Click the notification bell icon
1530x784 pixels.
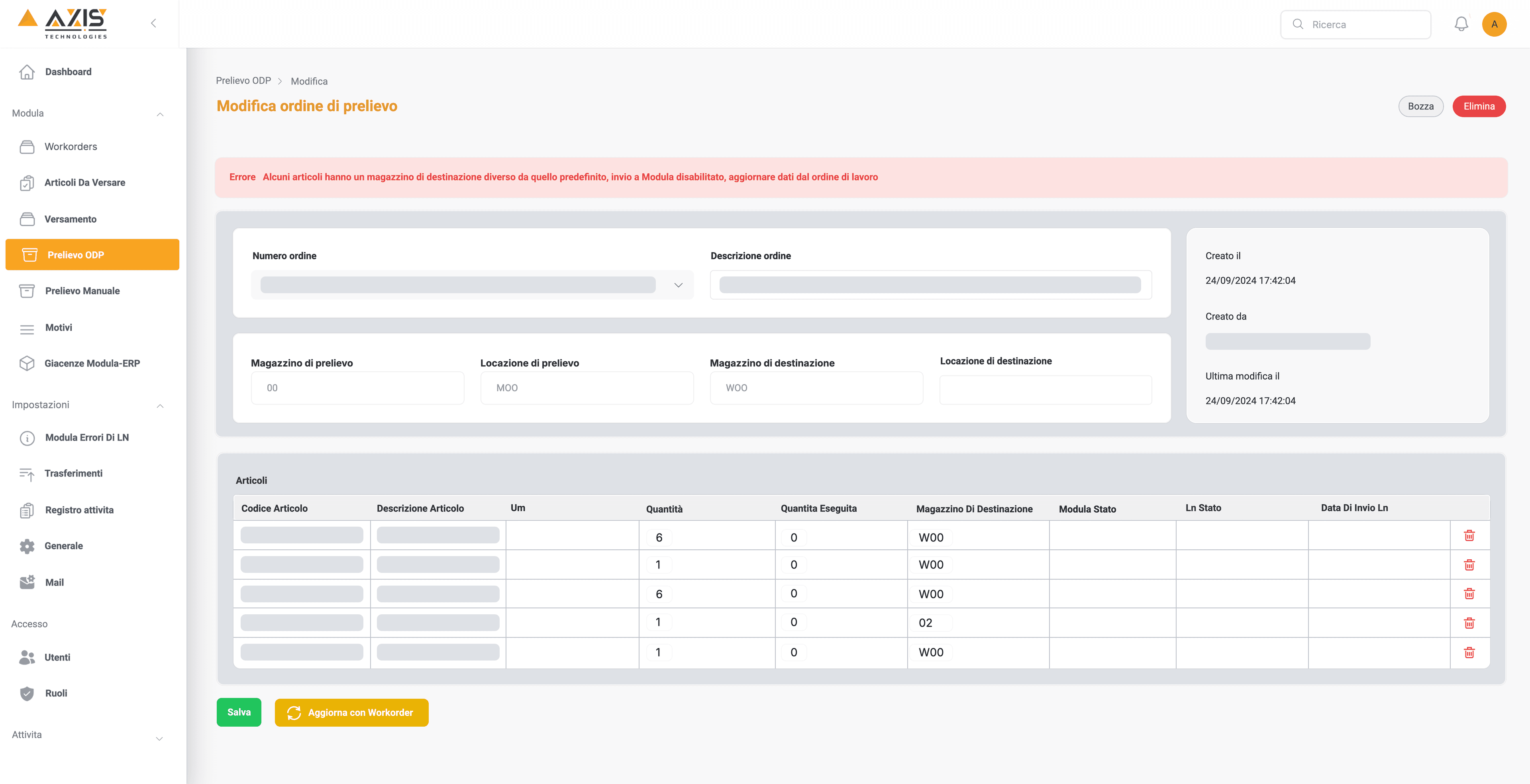pyautogui.click(x=1461, y=24)
